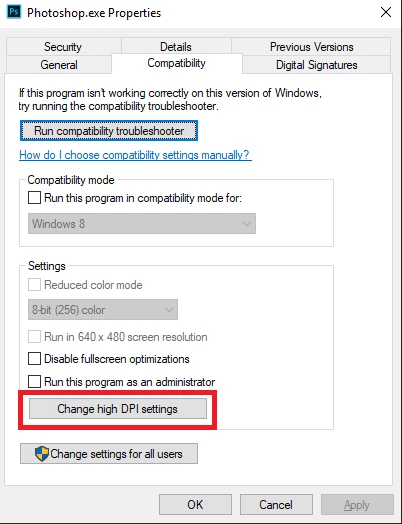Screen dimensions: 402x524
Task: Click Change settings for all users
Action: 109,454
